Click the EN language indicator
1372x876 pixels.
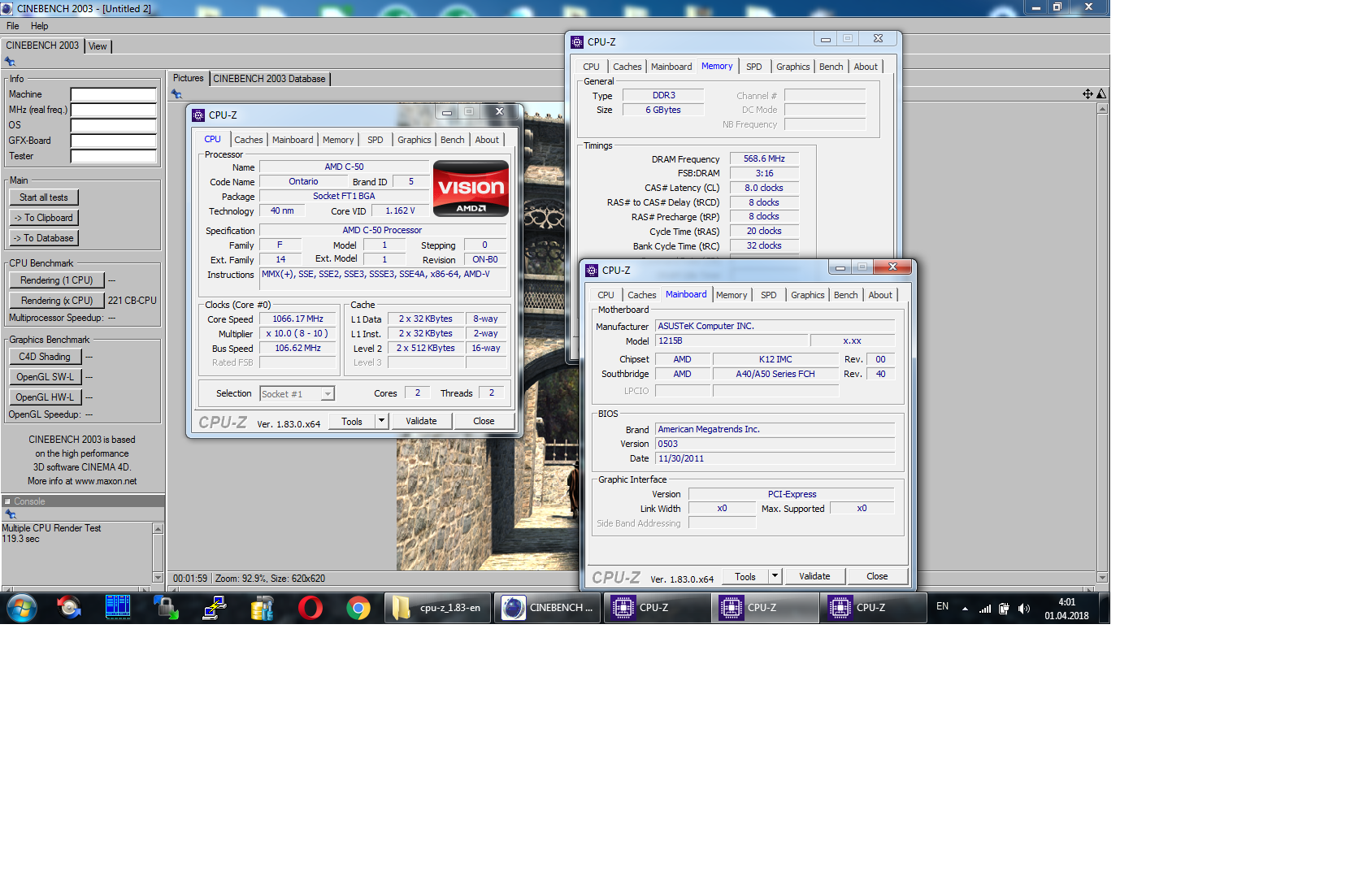[x=942, y=606]
